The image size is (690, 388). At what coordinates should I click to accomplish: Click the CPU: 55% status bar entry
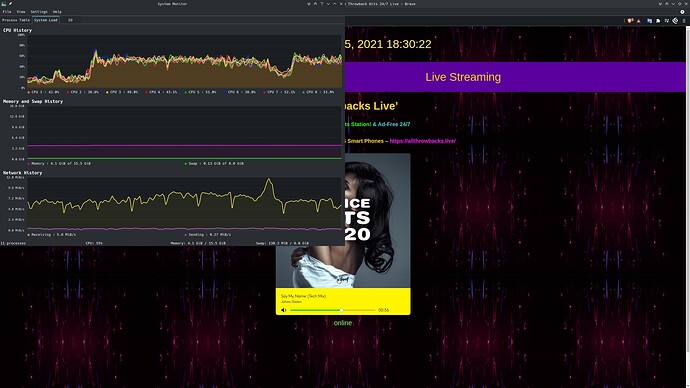click(x=94, y=243)
